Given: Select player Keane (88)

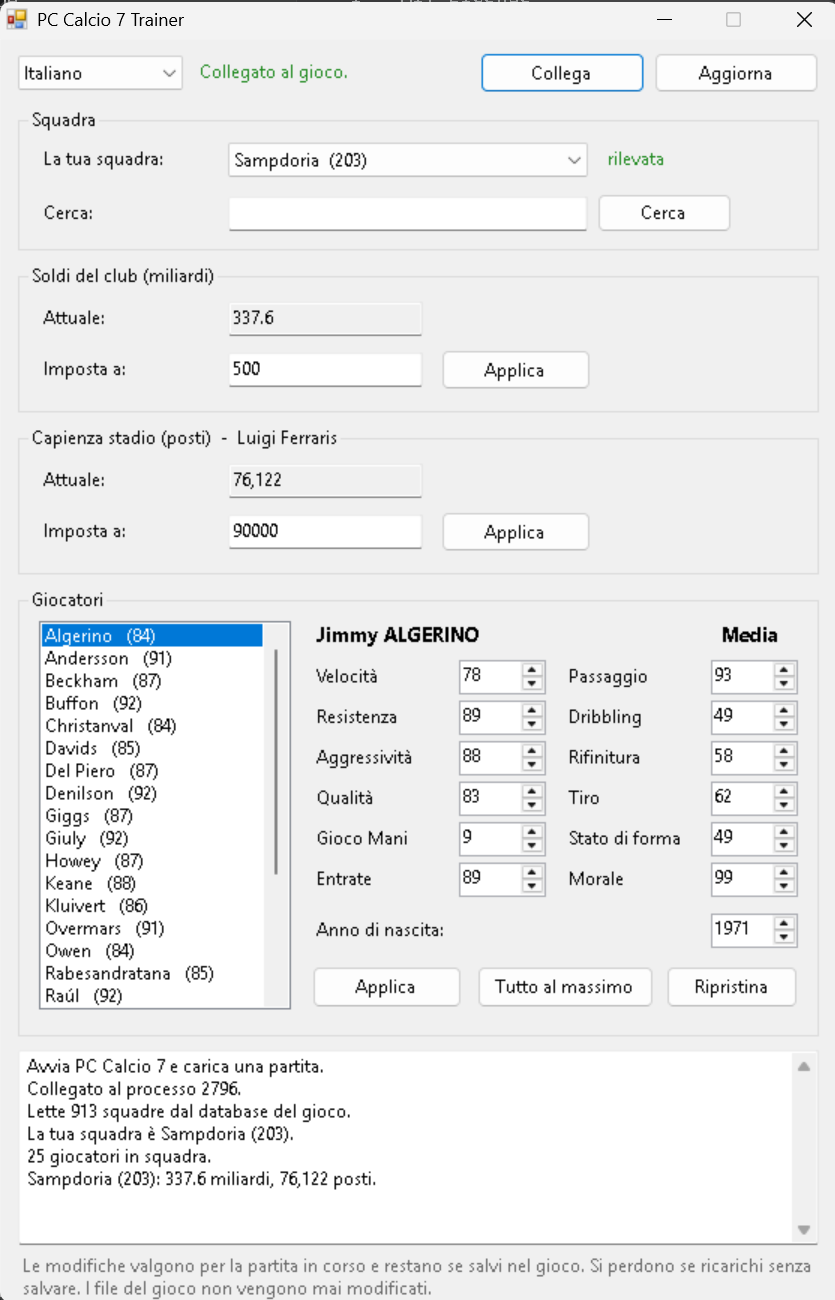Looking at the screenshot, I should click(151, 883).
